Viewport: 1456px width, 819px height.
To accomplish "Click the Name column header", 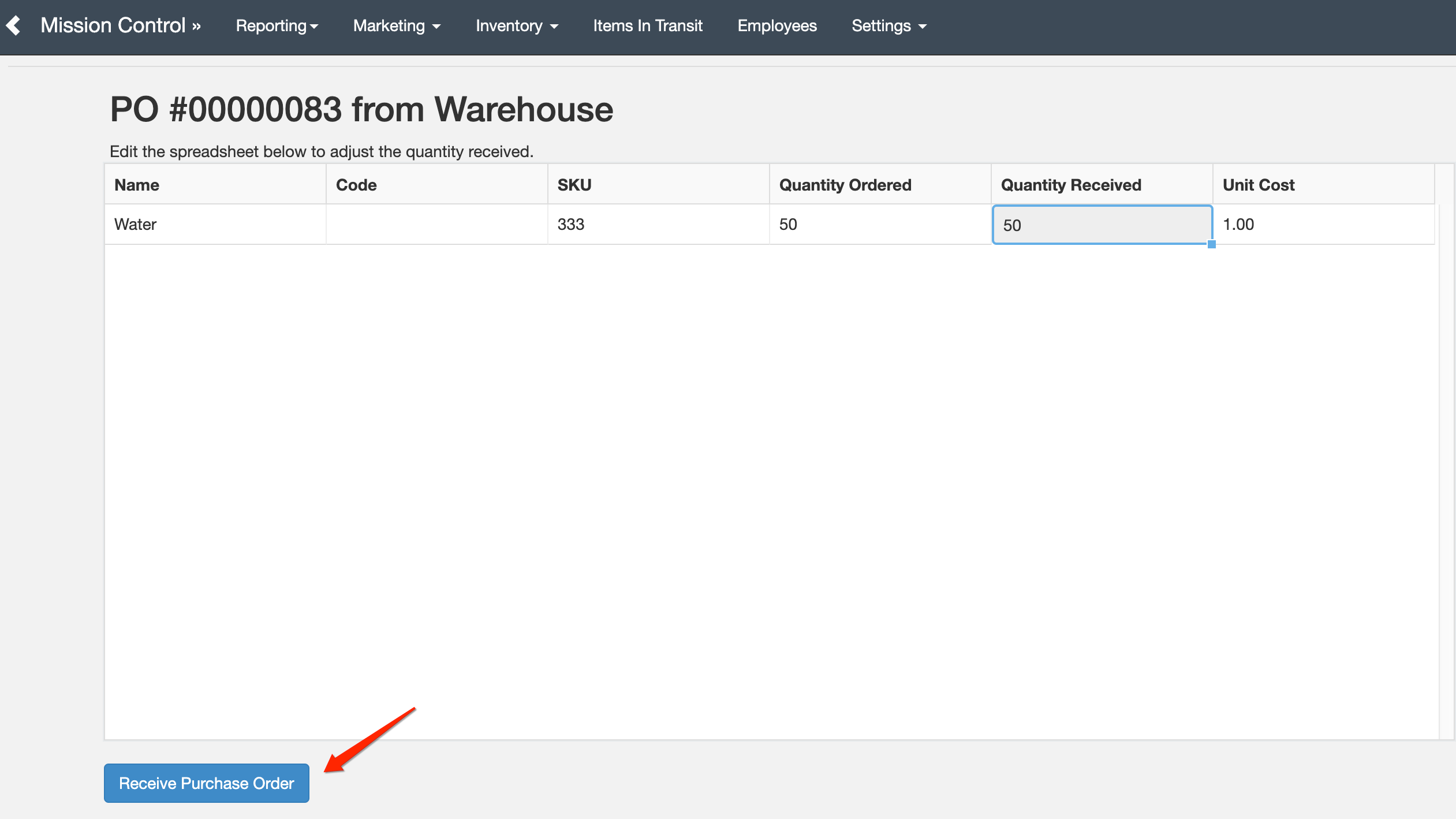I will pyautogui.click(x=215, y=184).
